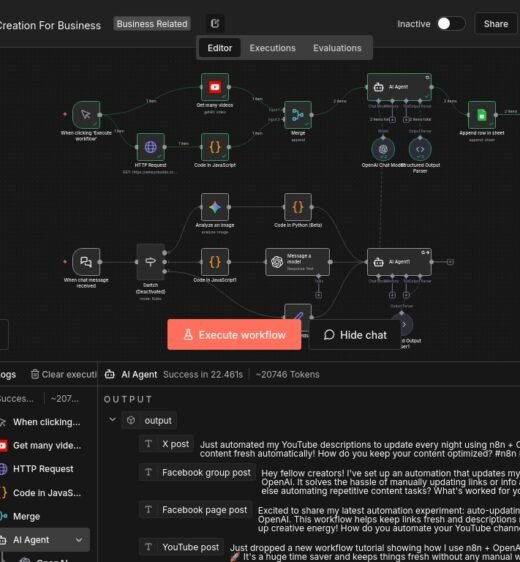520x562 pixels.
Task: Switch to the Editor tab
Action: pyautogui.click(x=220, y=48)
